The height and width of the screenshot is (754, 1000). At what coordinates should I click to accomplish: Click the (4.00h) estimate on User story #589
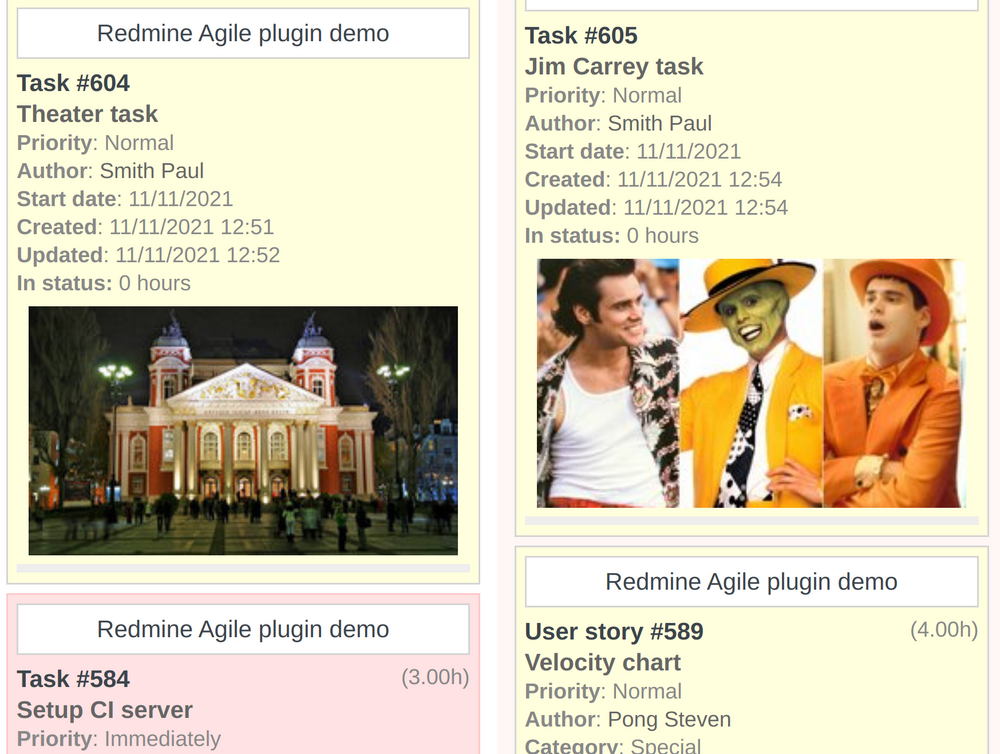click(x=945, y=631)
